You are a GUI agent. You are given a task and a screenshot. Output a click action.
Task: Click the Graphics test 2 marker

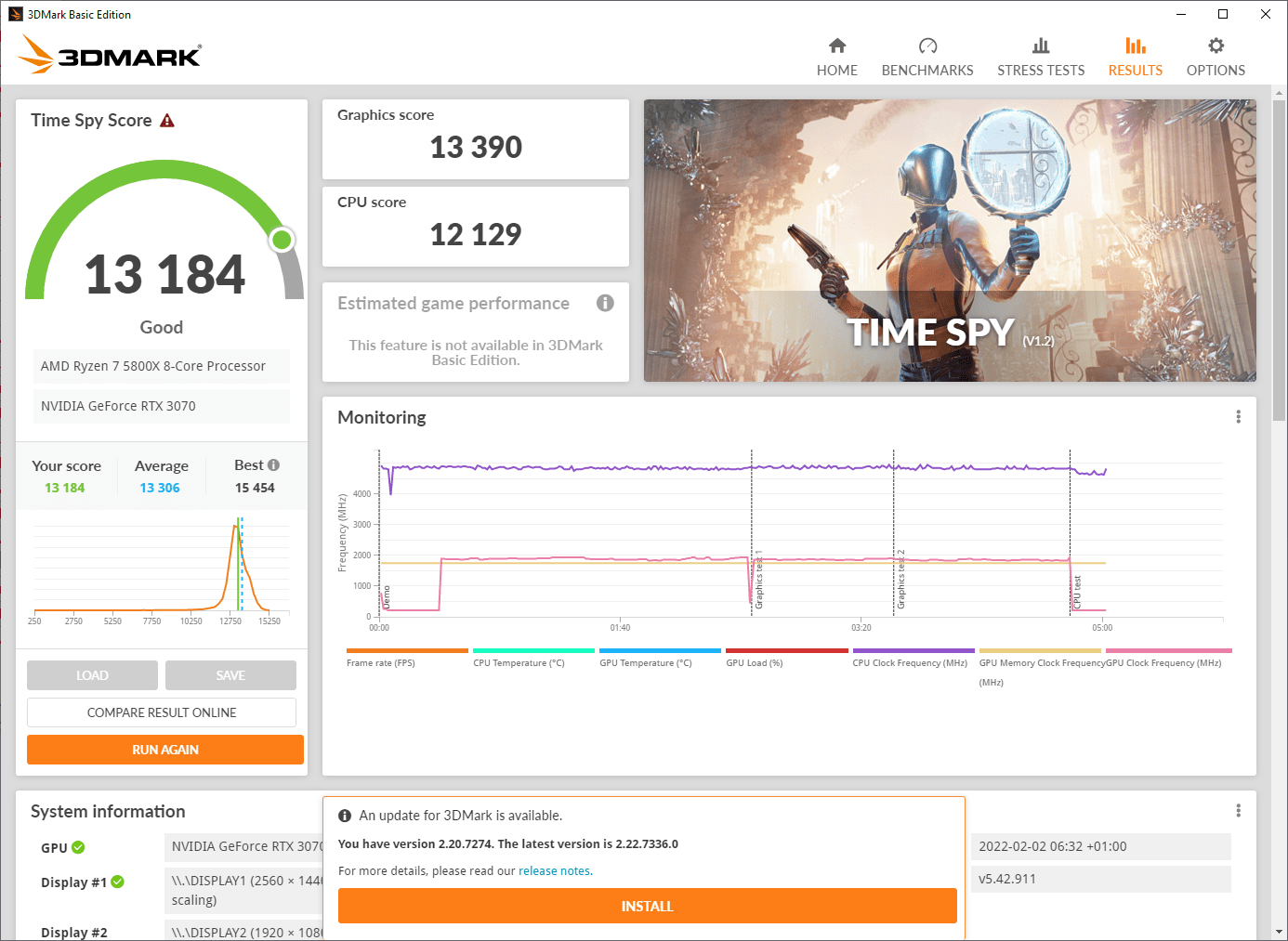(x=900, y=580)
